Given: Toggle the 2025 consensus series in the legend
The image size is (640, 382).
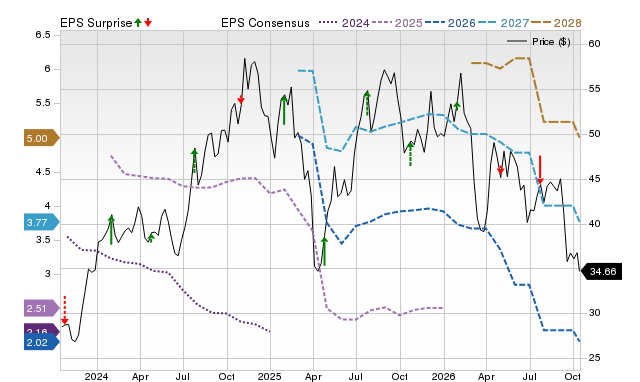Looking at the screenshot, I should coord(397,23).
